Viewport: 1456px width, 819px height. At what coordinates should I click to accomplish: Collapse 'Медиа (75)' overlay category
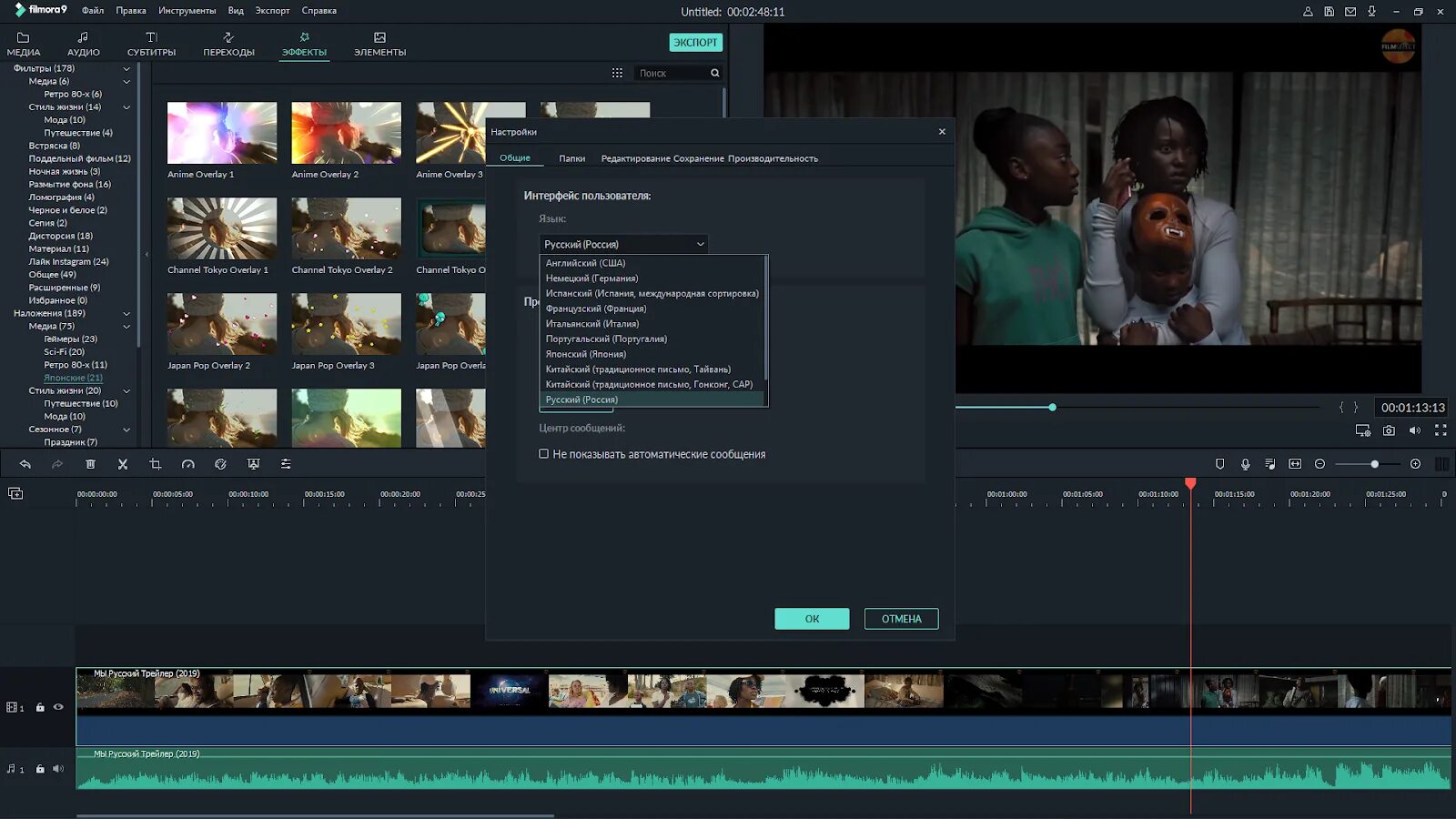coord(126,326)
